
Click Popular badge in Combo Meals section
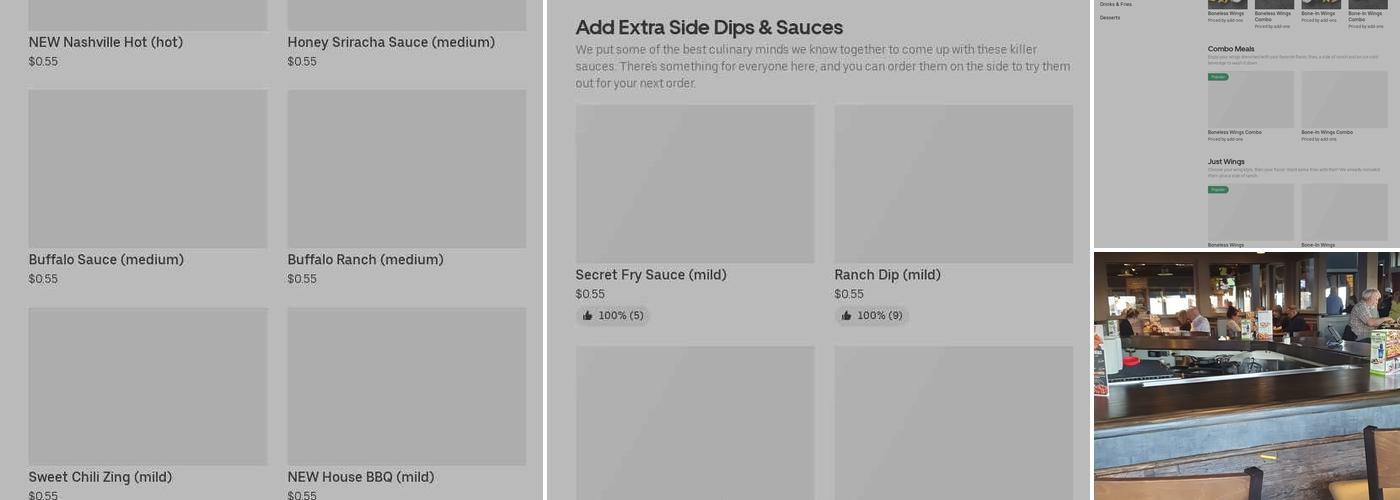coord(1218,77)
